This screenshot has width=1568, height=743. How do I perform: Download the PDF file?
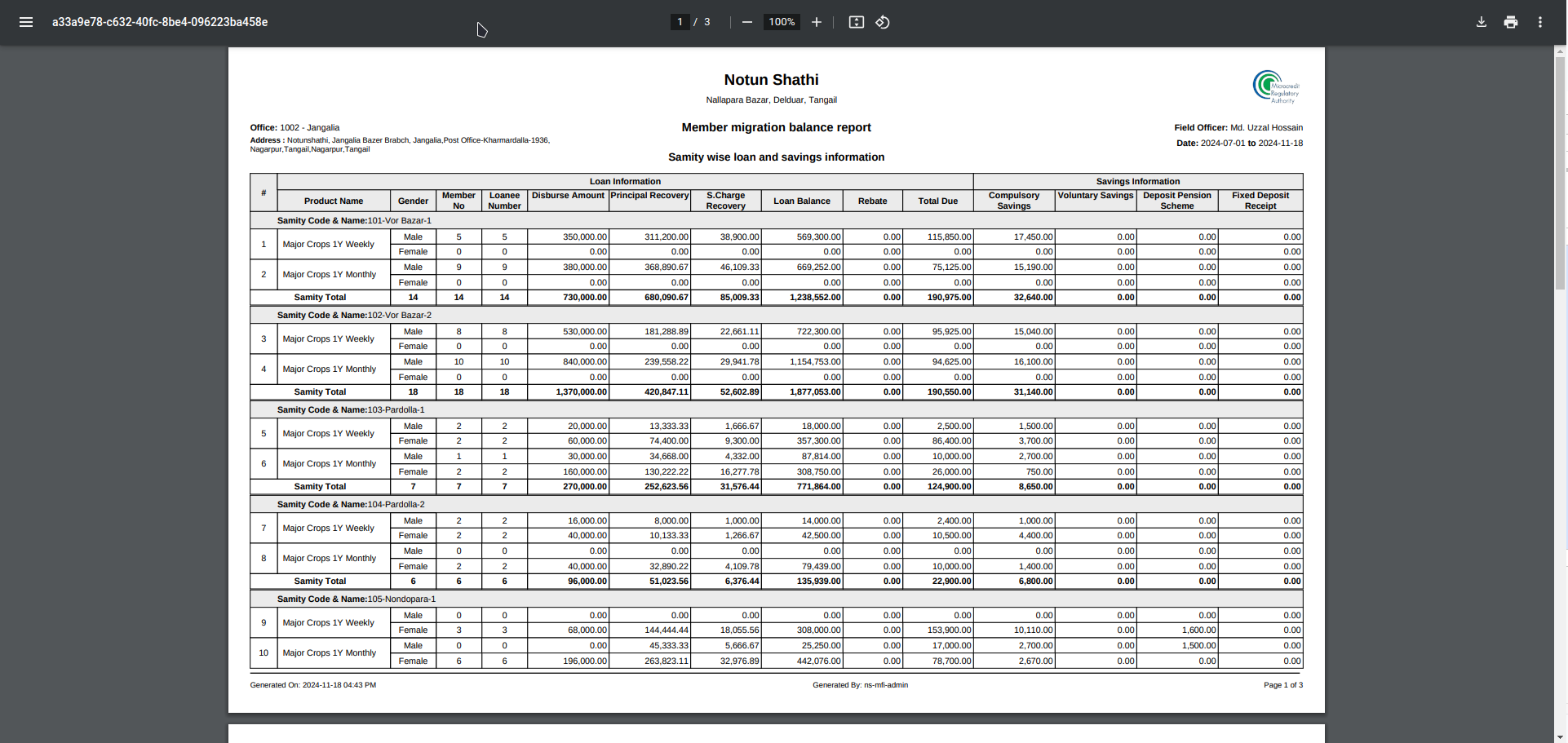(1482, 22)
